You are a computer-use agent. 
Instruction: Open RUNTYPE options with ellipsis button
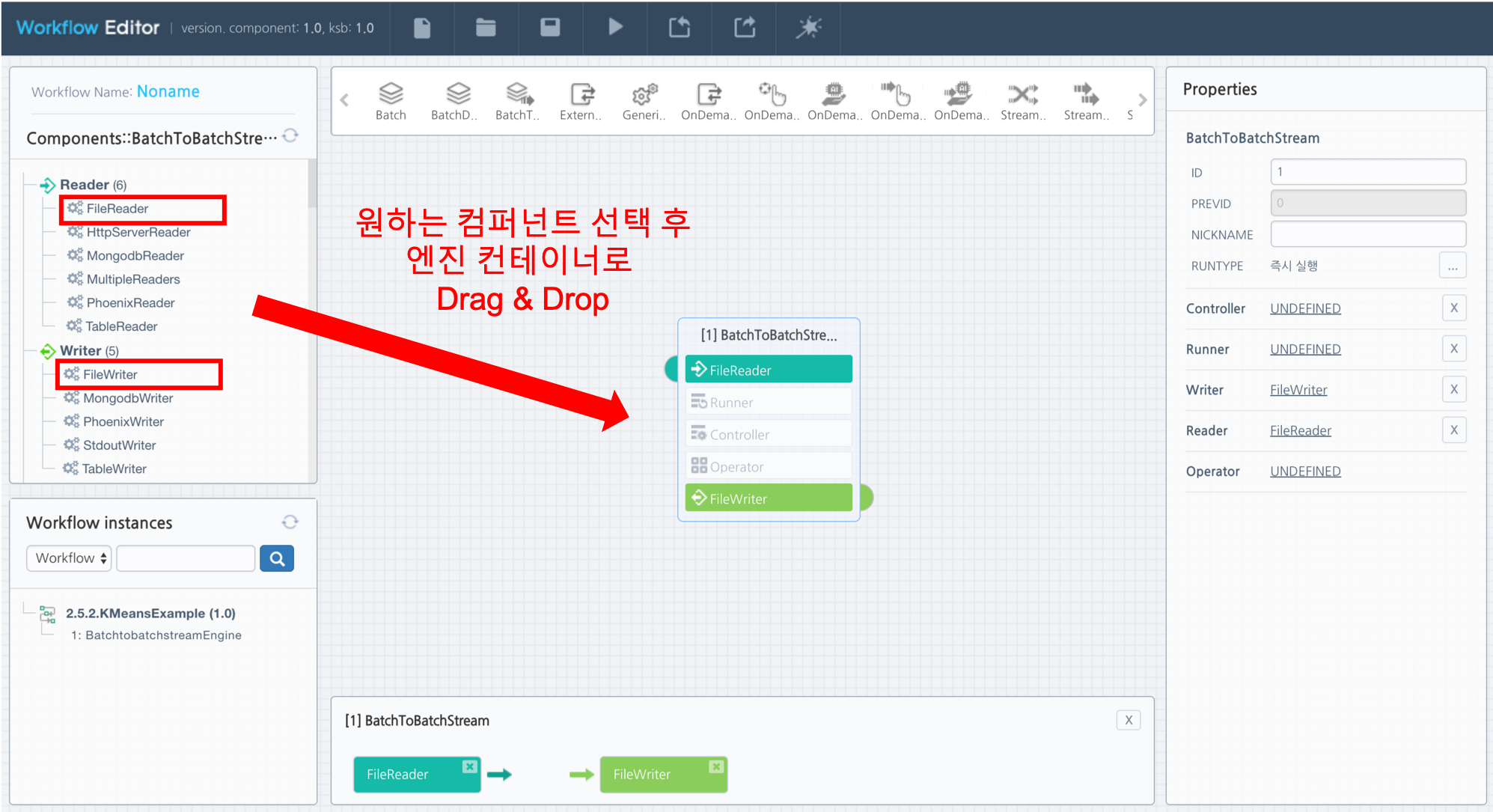[1453, 266]
